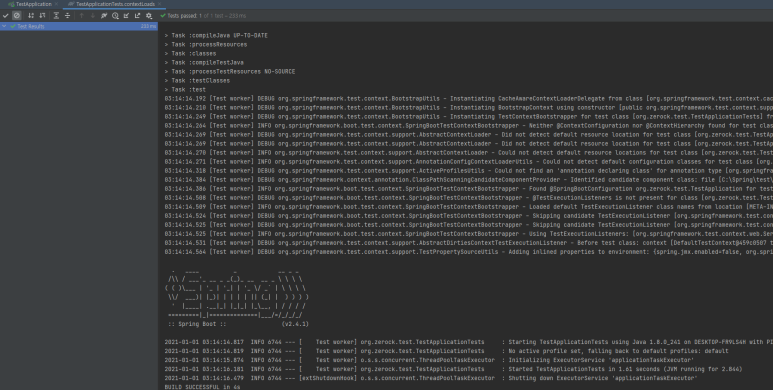The image size is (773, 390).
Task: Click the 'Task :processResources' console line
Action: click(206, 44)
